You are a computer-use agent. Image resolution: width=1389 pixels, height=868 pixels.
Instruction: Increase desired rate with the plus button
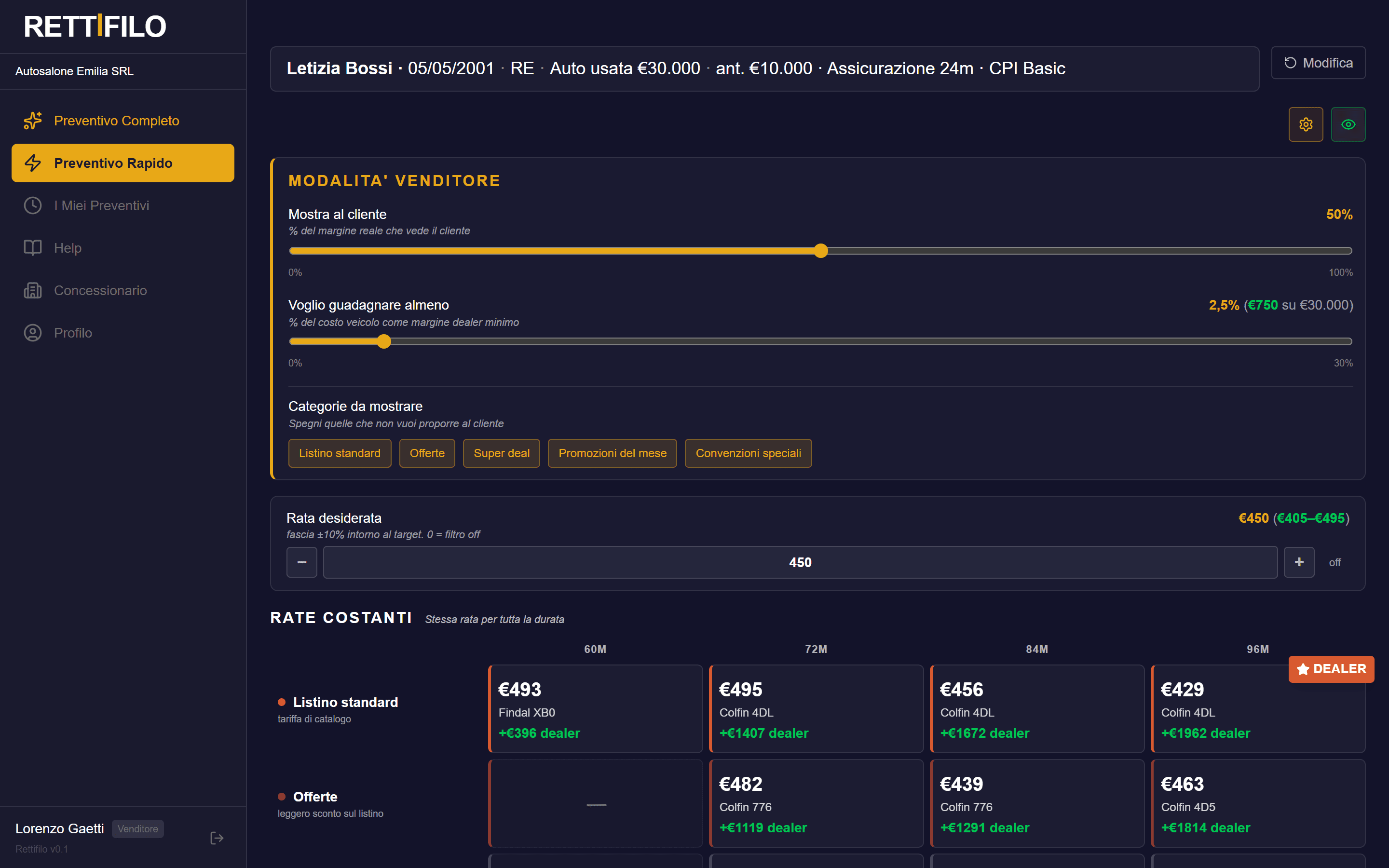coord(1299,562)
